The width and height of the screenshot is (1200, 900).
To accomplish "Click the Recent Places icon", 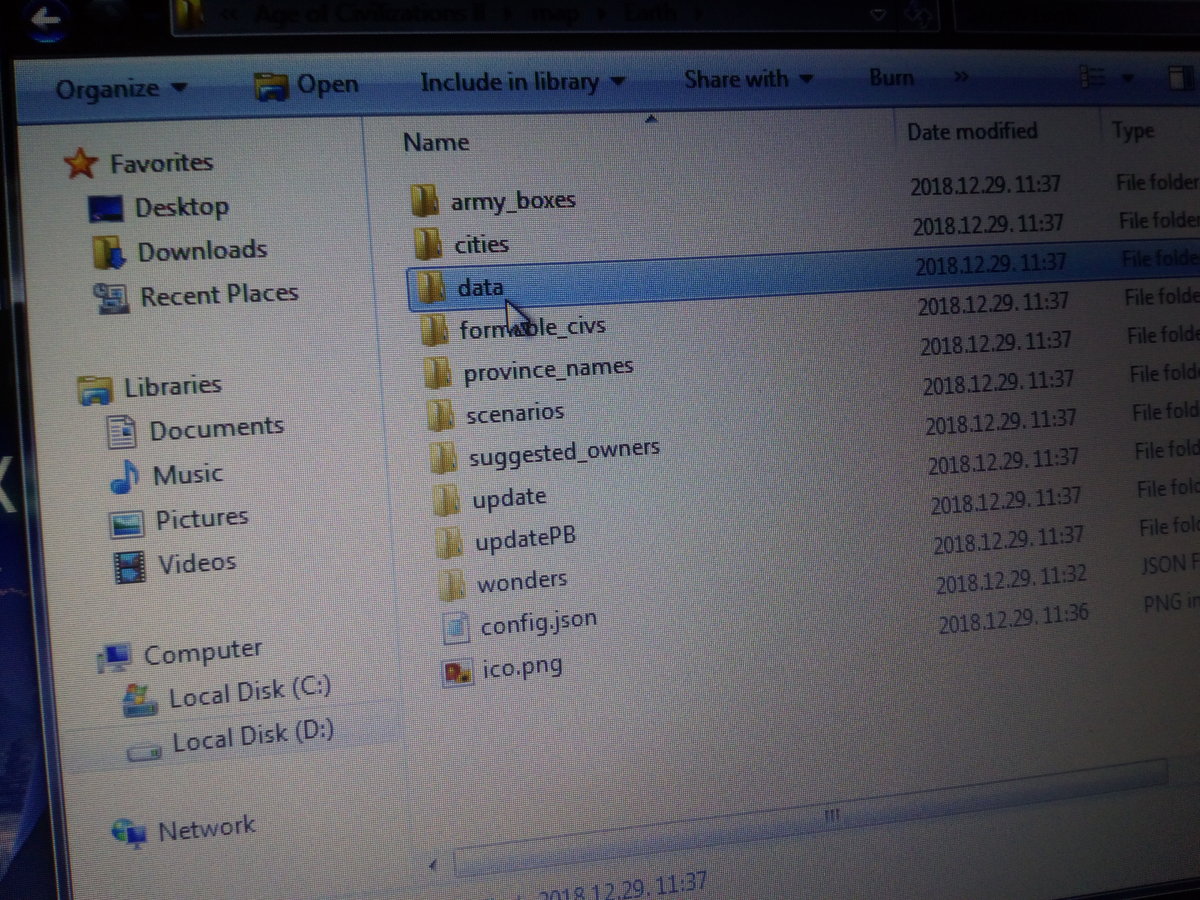I will [111, 297].
